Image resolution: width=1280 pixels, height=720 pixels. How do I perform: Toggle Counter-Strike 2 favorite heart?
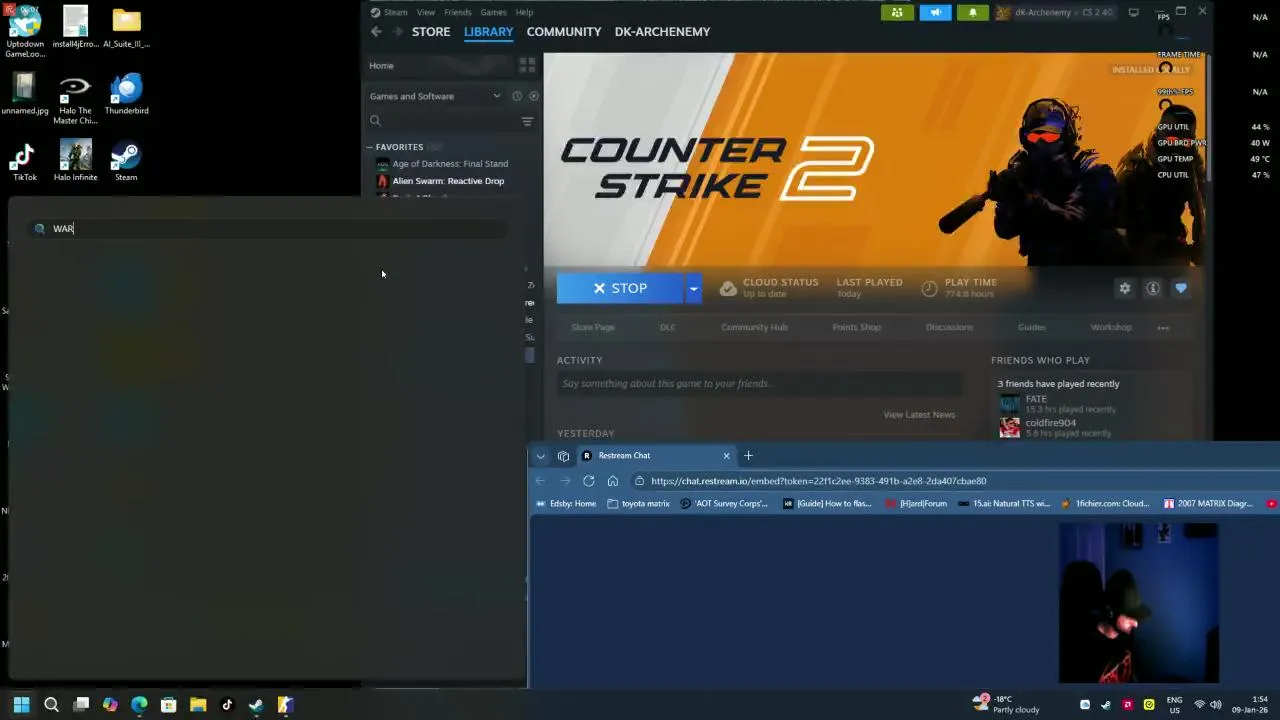(1181, 288)
